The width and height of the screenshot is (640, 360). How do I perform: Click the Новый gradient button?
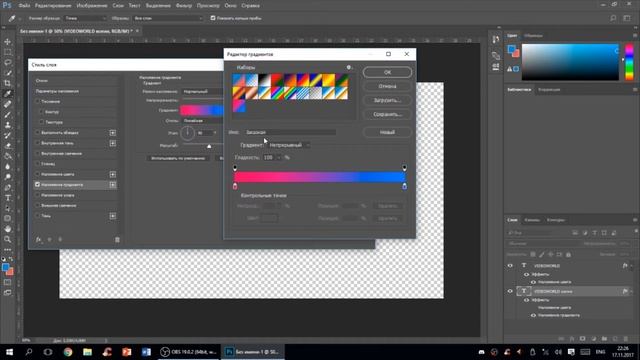pyautogui.click(x=387, y=132)
